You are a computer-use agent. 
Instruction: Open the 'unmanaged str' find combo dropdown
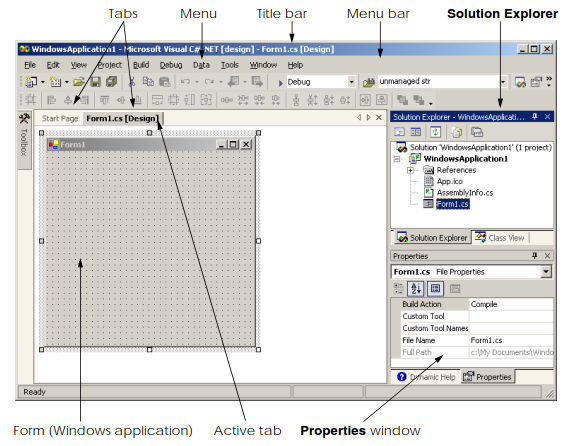[503, 81]
